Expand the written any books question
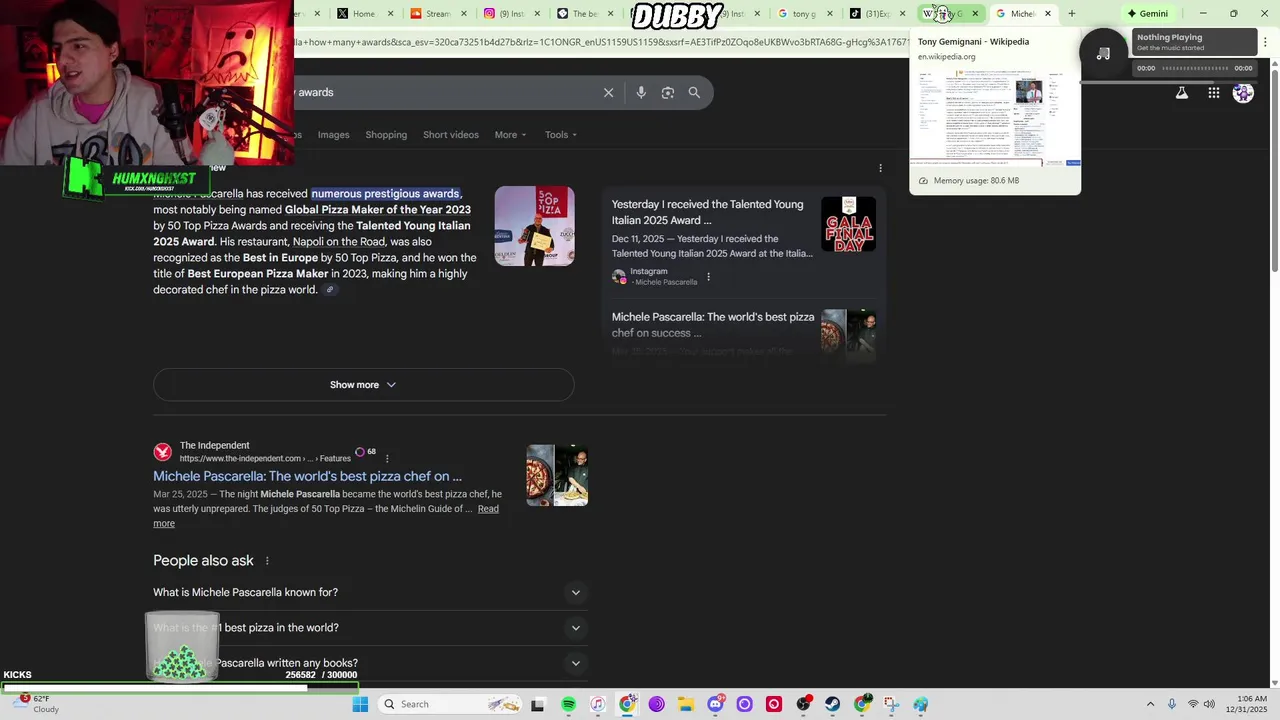This screenshot has width=1280, height=720. pyautogui.click(x=370, y=663)
